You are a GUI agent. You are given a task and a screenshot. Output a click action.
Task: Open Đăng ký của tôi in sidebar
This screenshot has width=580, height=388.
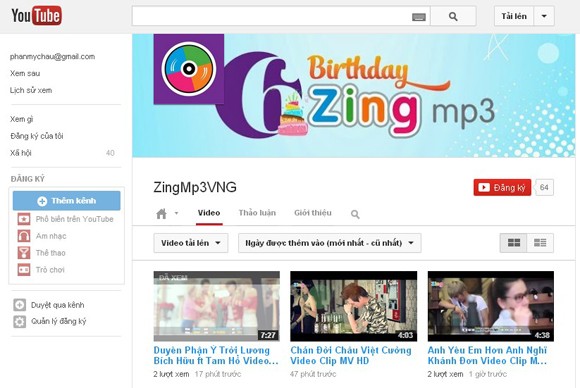point(37,136)
